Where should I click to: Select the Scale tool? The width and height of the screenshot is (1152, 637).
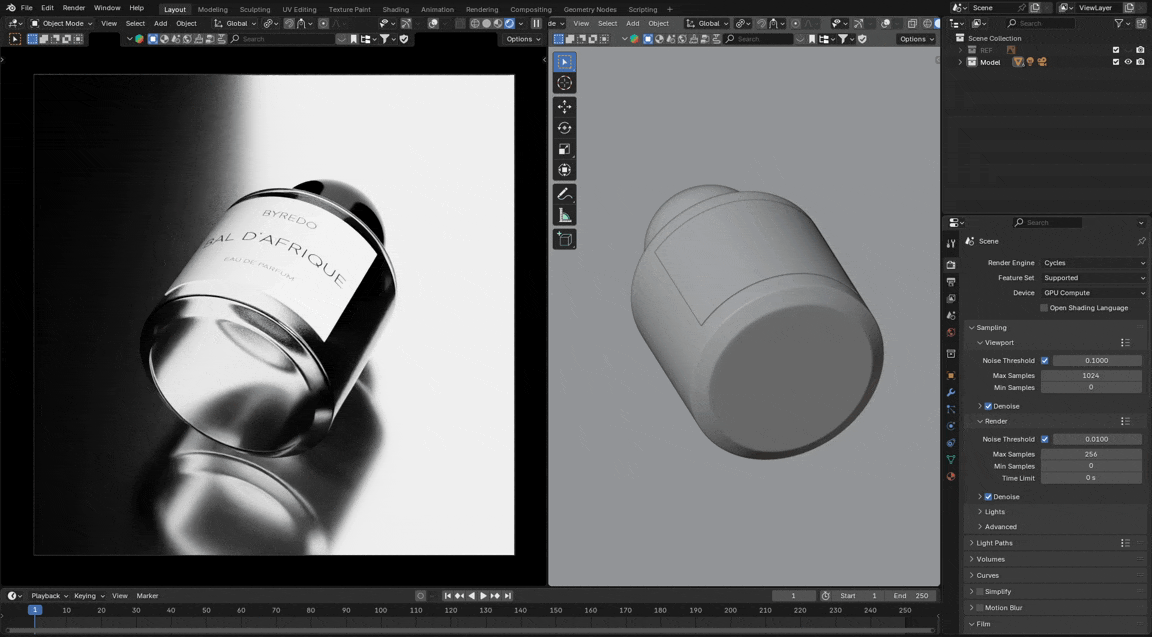click(564, 149)
